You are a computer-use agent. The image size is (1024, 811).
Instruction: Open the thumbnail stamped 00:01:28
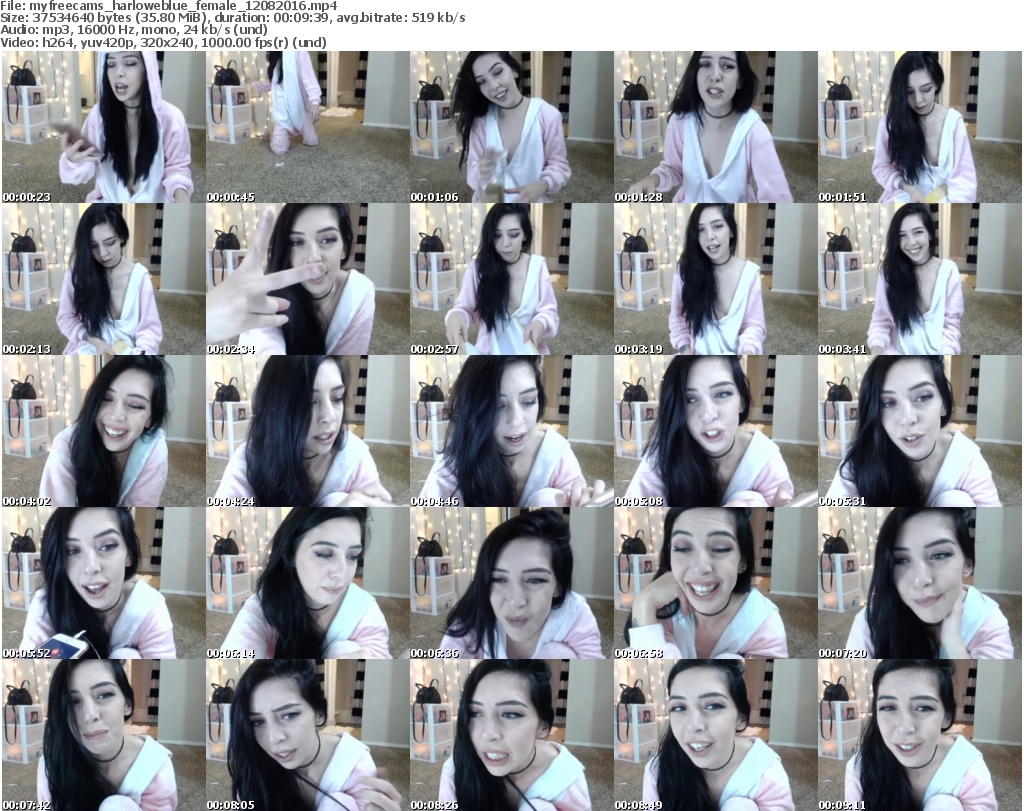point(716,127)
